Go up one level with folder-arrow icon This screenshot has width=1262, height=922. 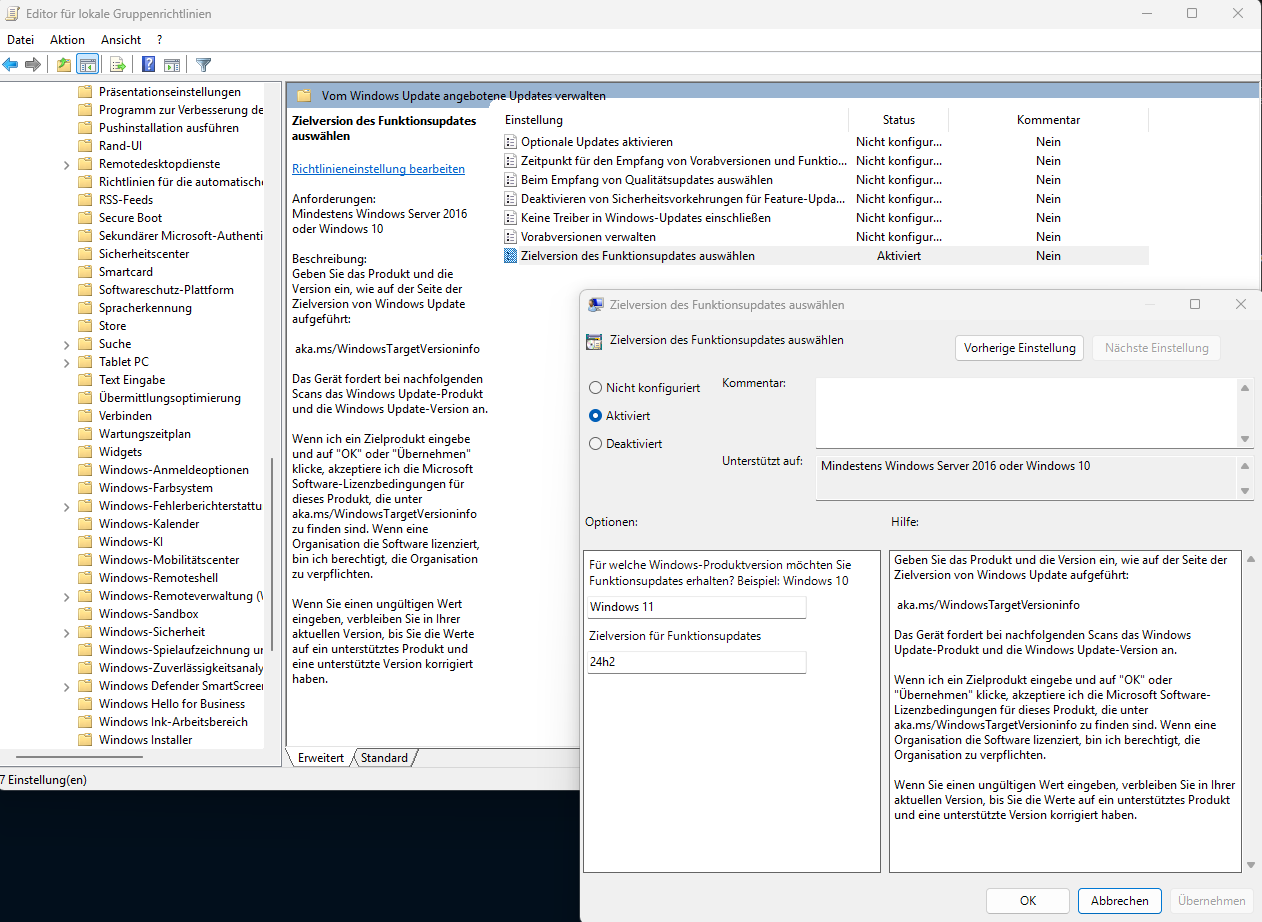coord(64,65)
